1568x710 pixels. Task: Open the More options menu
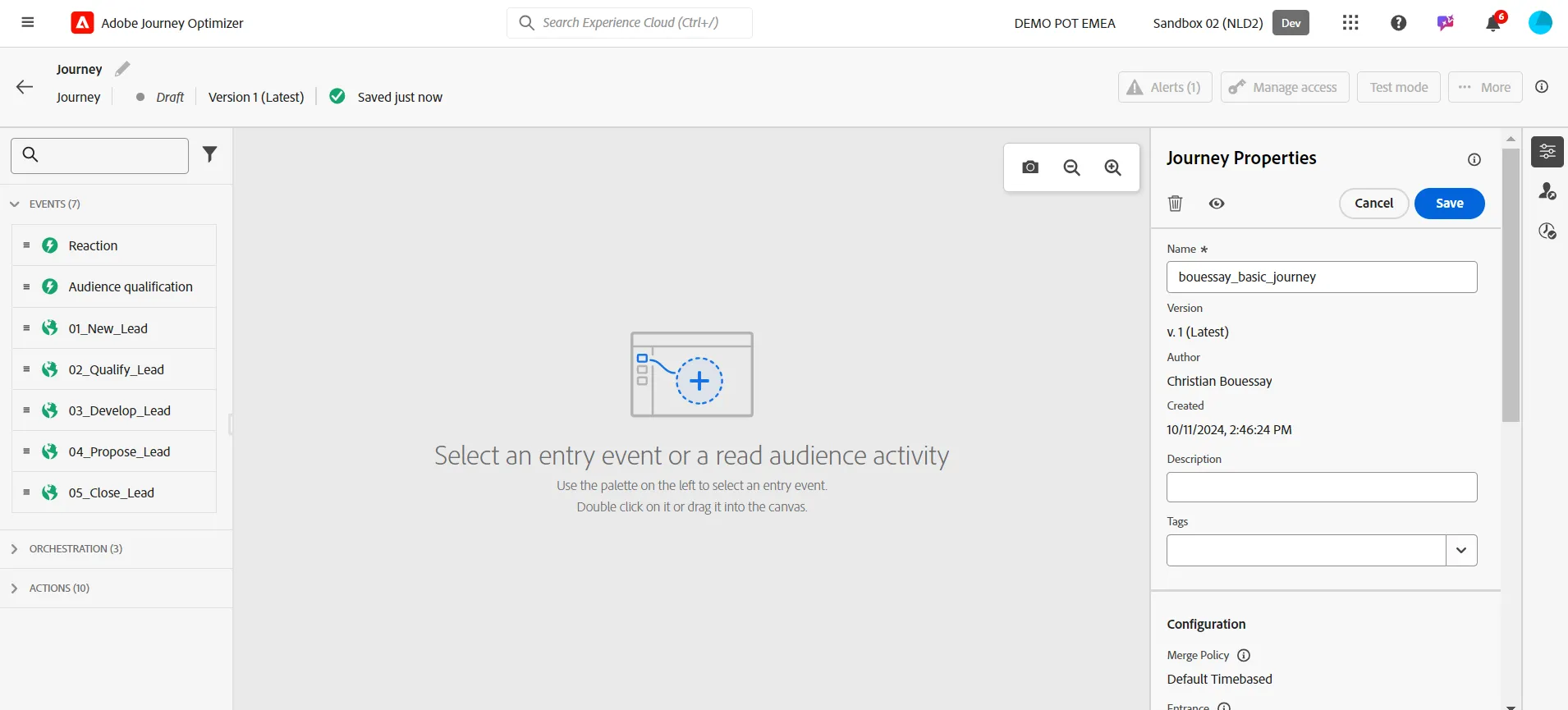(1485, 87)
